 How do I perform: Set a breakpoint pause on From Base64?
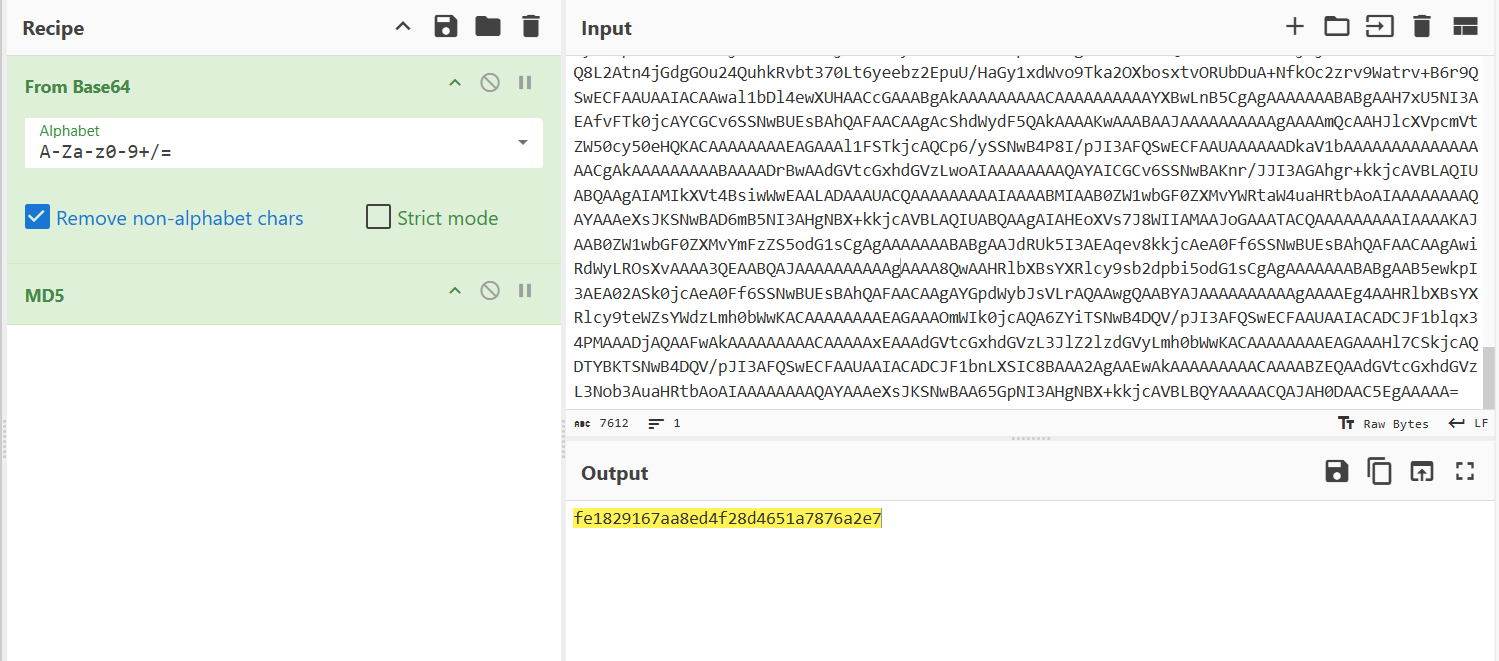(x=524, y=82)
